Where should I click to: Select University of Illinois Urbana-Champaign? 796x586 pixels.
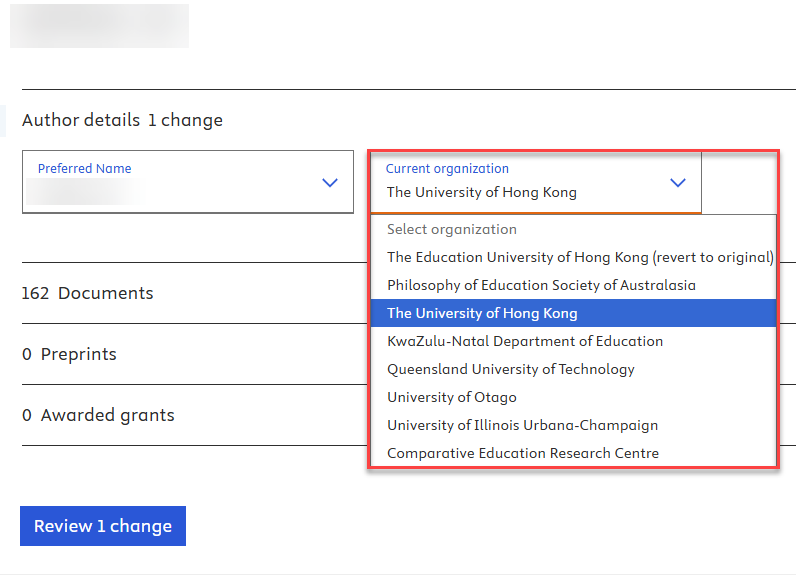(x=523, y=425)
